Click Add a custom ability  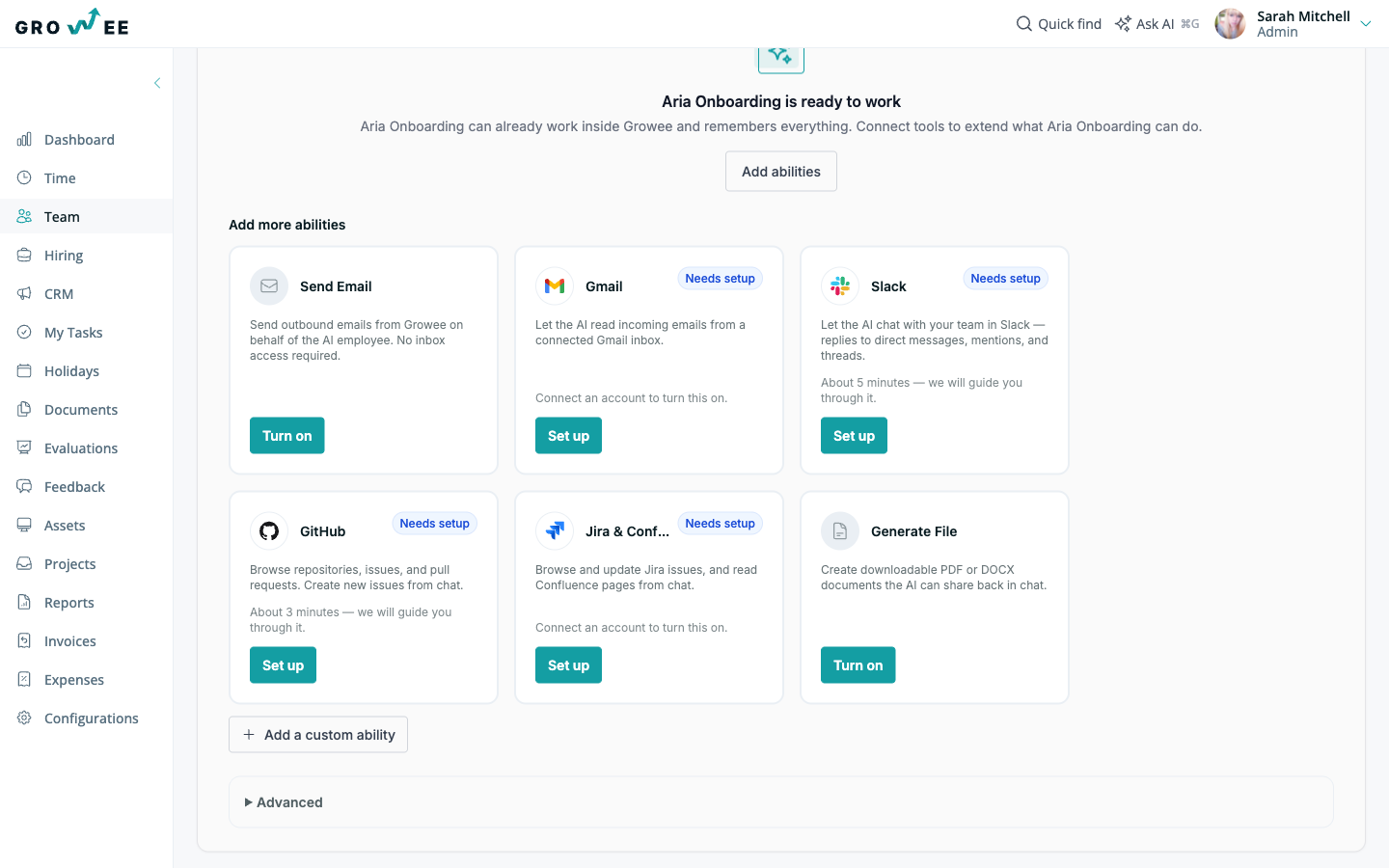coord(318,735)
